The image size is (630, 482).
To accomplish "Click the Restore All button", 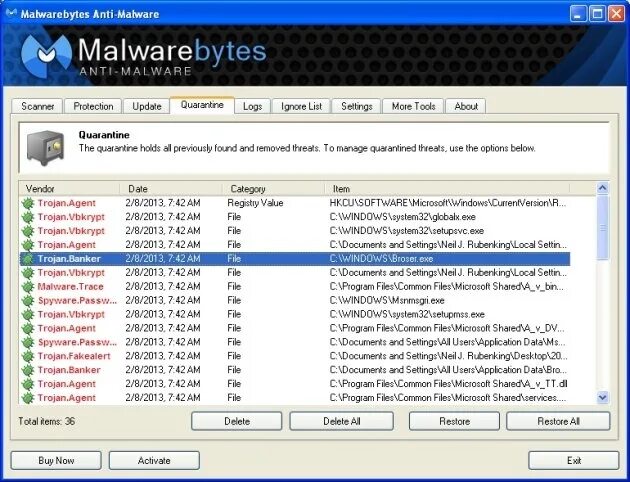I will (558, 421).
